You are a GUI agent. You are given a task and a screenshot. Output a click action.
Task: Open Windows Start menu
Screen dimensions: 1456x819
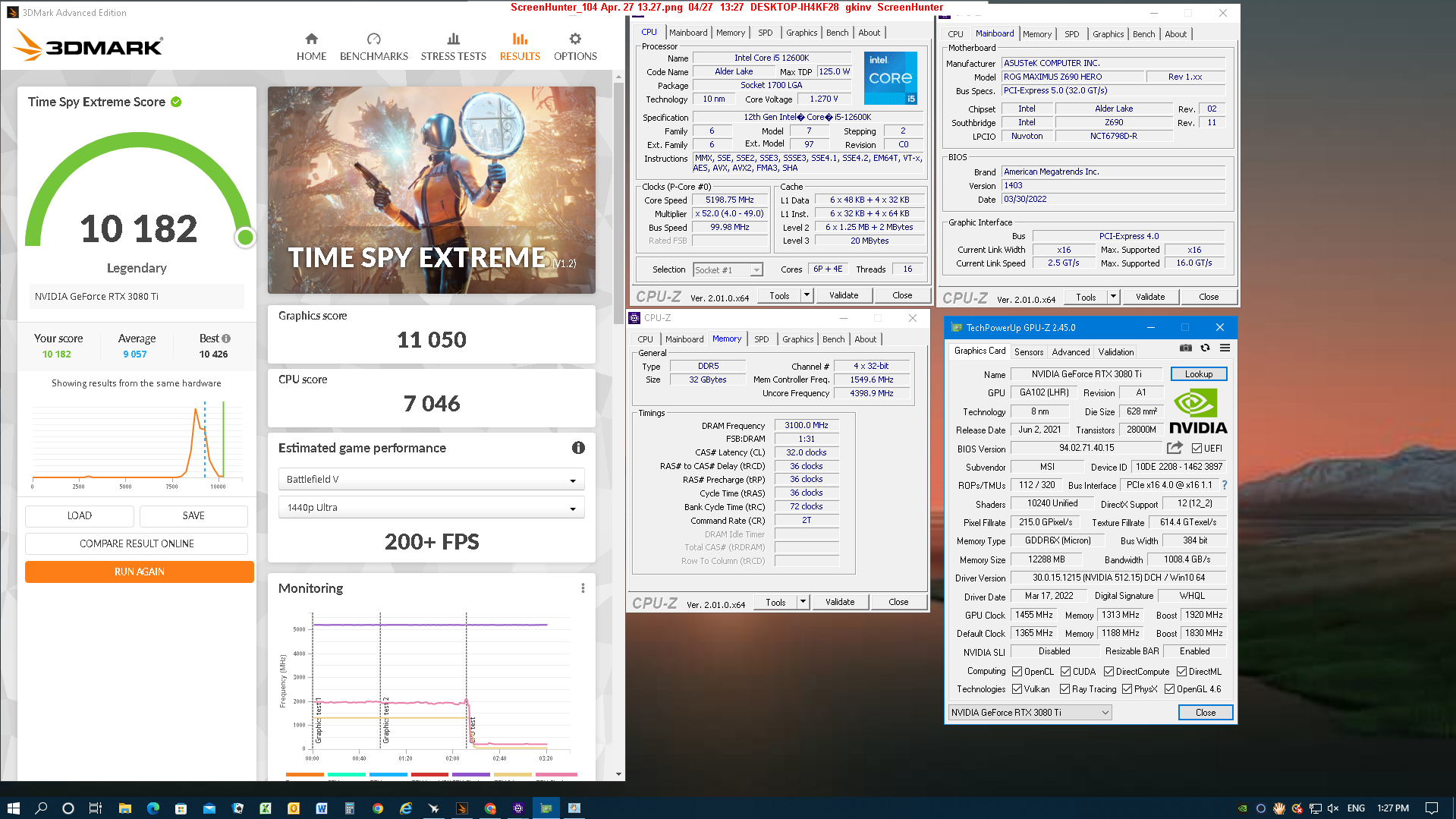[13, 808]
